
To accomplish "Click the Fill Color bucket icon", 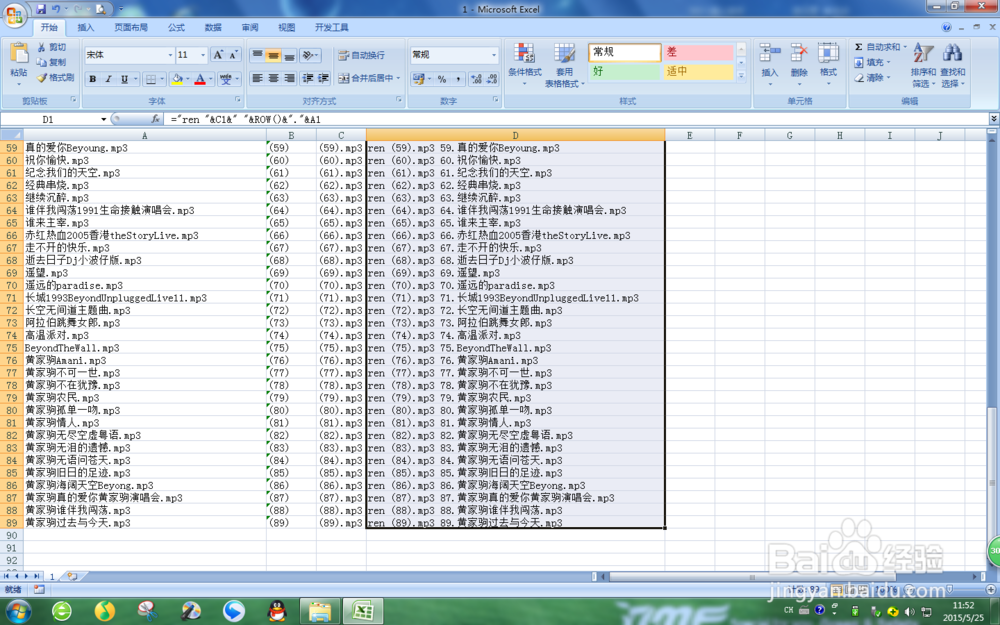I will click(177, 77).
